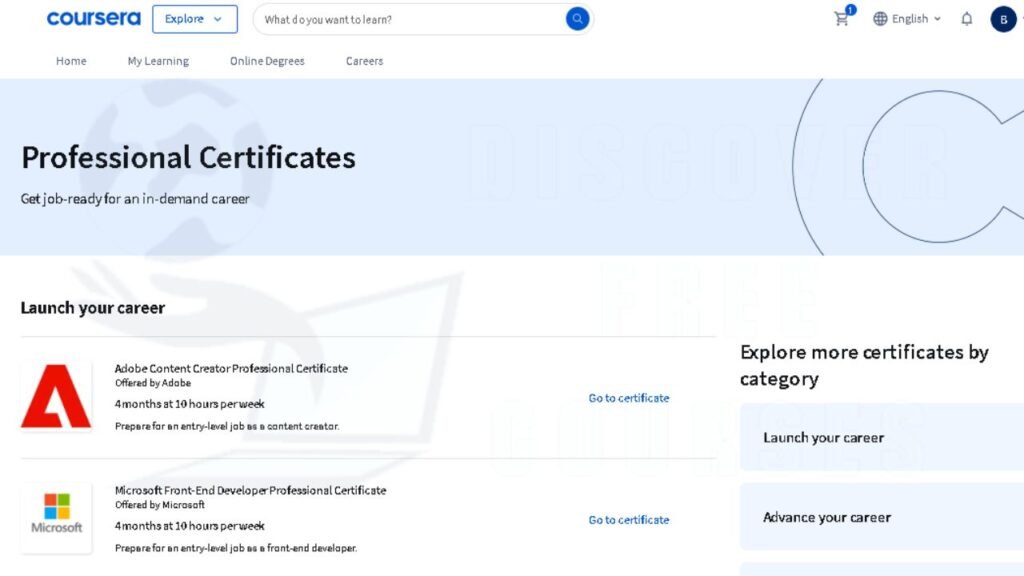The image size is (1024, 576).
Task: Click the 'Launch your career' section heading
Action: point(93,308)
